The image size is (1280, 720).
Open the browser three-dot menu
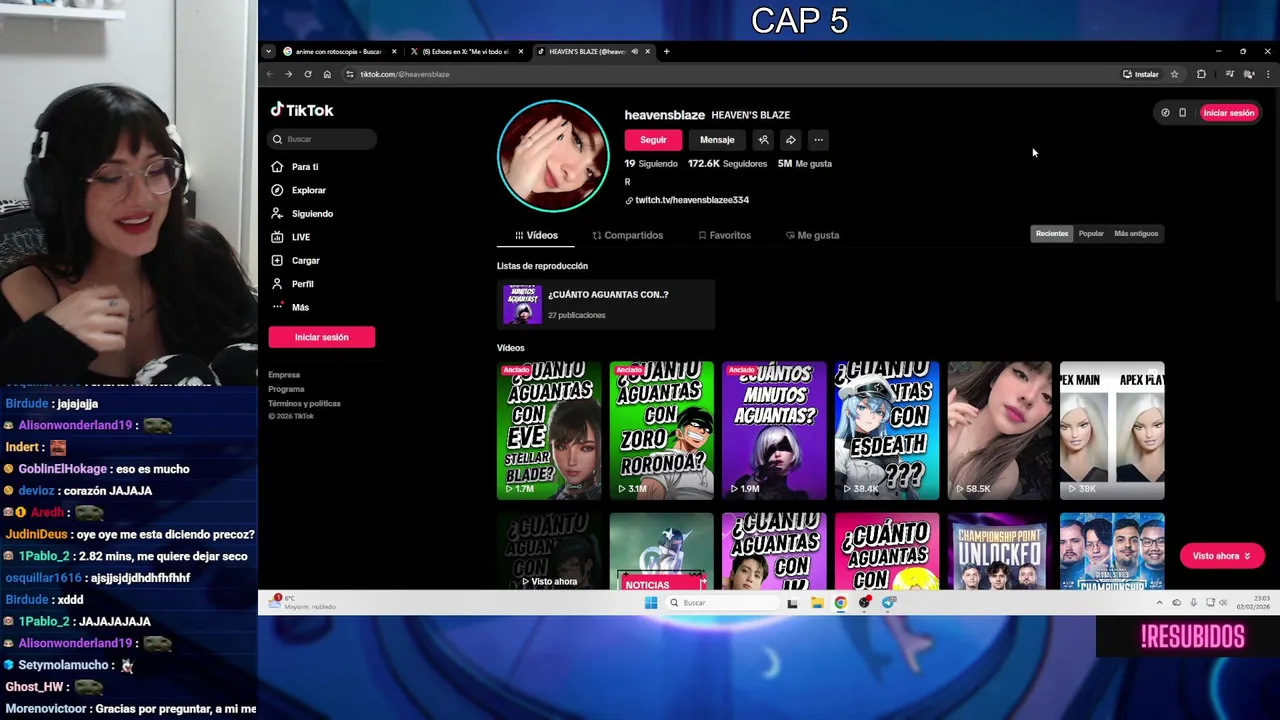[x=1267, y=74]
